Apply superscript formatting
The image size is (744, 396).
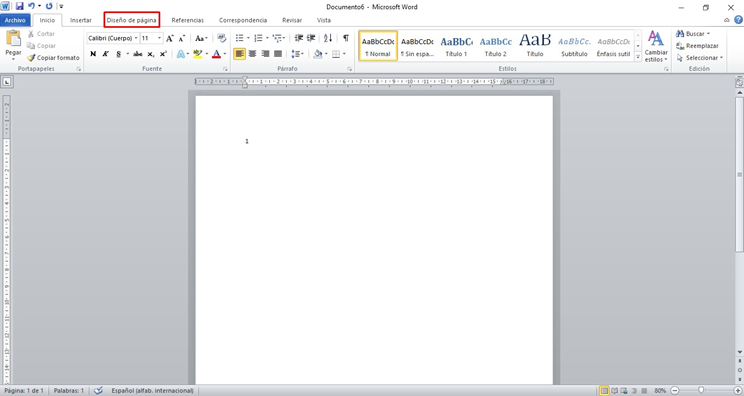pyautogui.click(x=163, y=54)
